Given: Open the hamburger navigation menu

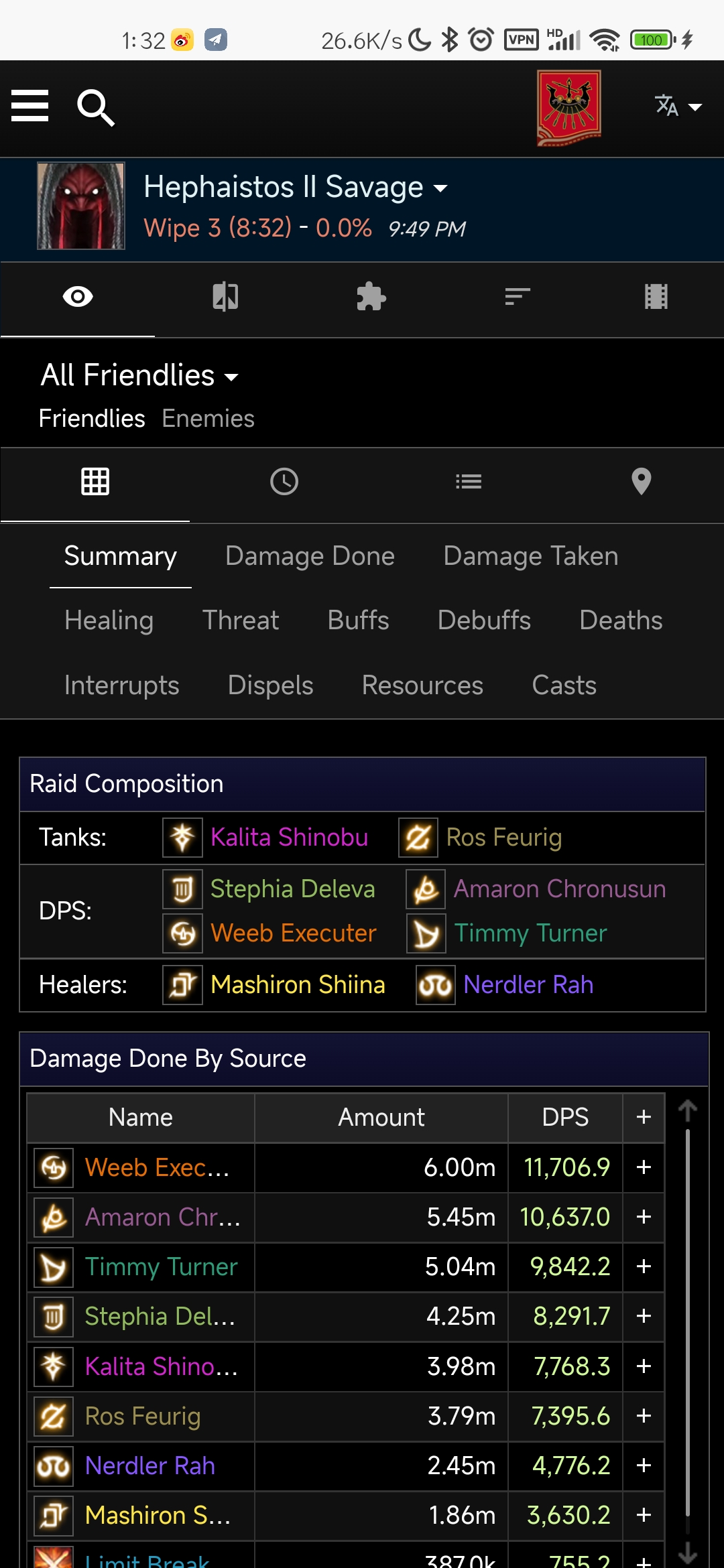Looking at the screenshot, I should tap(30, 107).
